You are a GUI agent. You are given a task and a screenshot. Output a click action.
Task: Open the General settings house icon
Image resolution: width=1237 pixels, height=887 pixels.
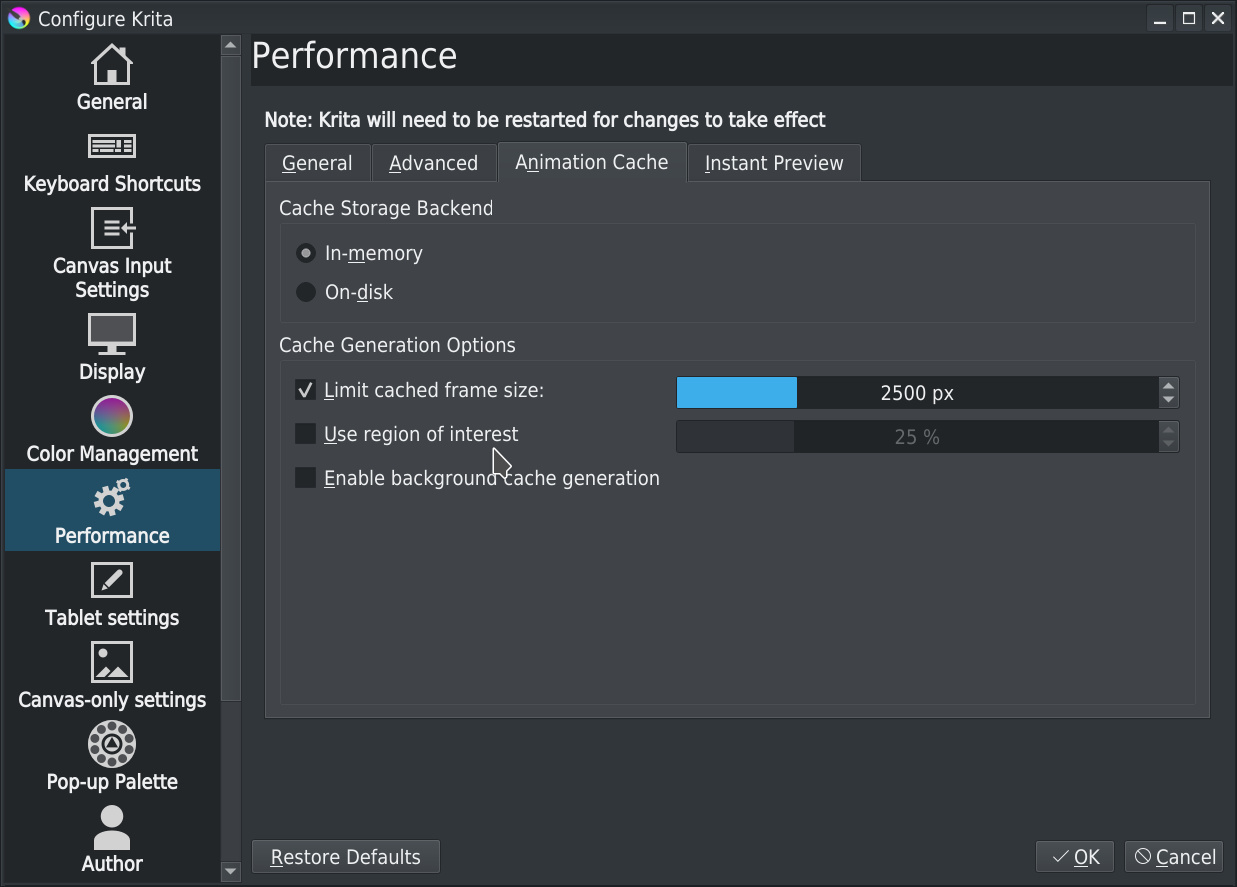(x=112, y=65)
